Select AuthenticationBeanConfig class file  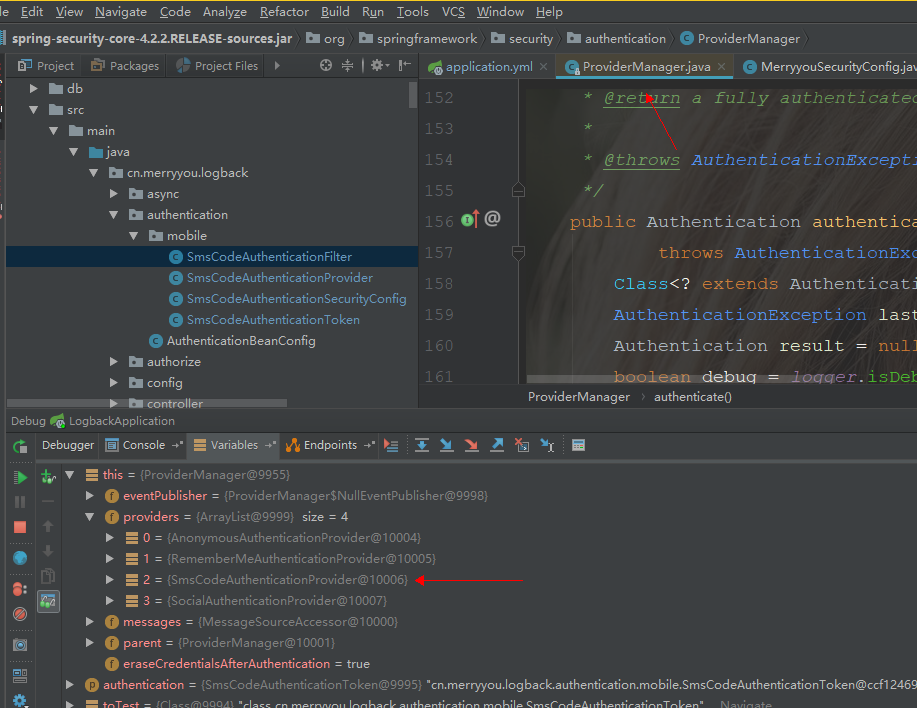pos(241,341)
